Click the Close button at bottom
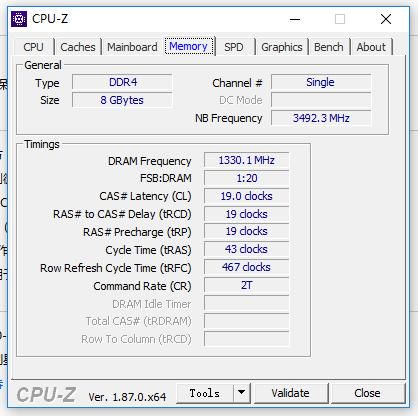Viewport: 418px width, 416px height. pyautogui.click(x=367, y=393)
